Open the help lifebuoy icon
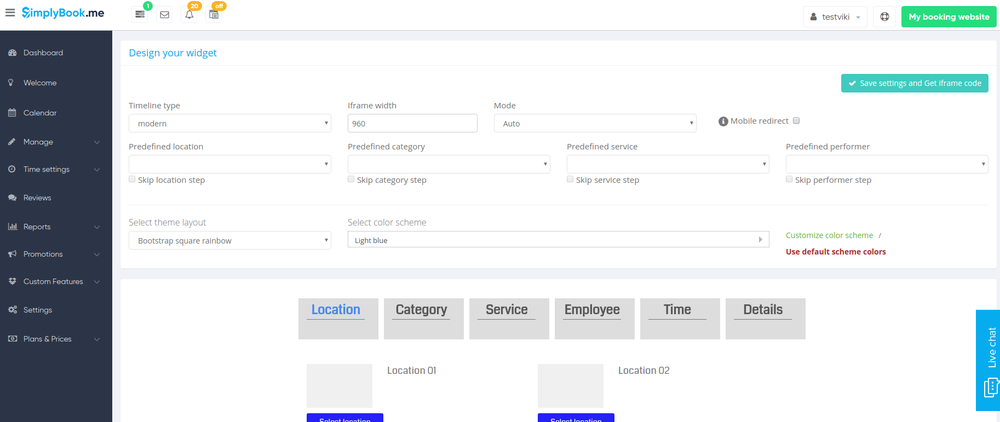Image resolution: width=1000 pixels, height=422 pixels. [884, 17]
